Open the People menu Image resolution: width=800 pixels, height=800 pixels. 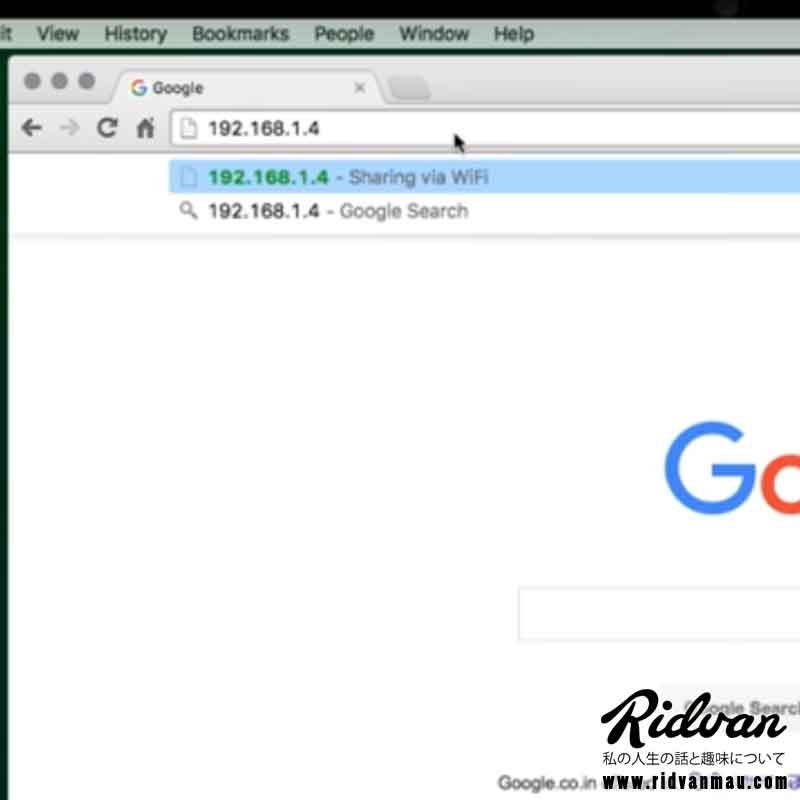pyautogui.click(x=344, y=34)
